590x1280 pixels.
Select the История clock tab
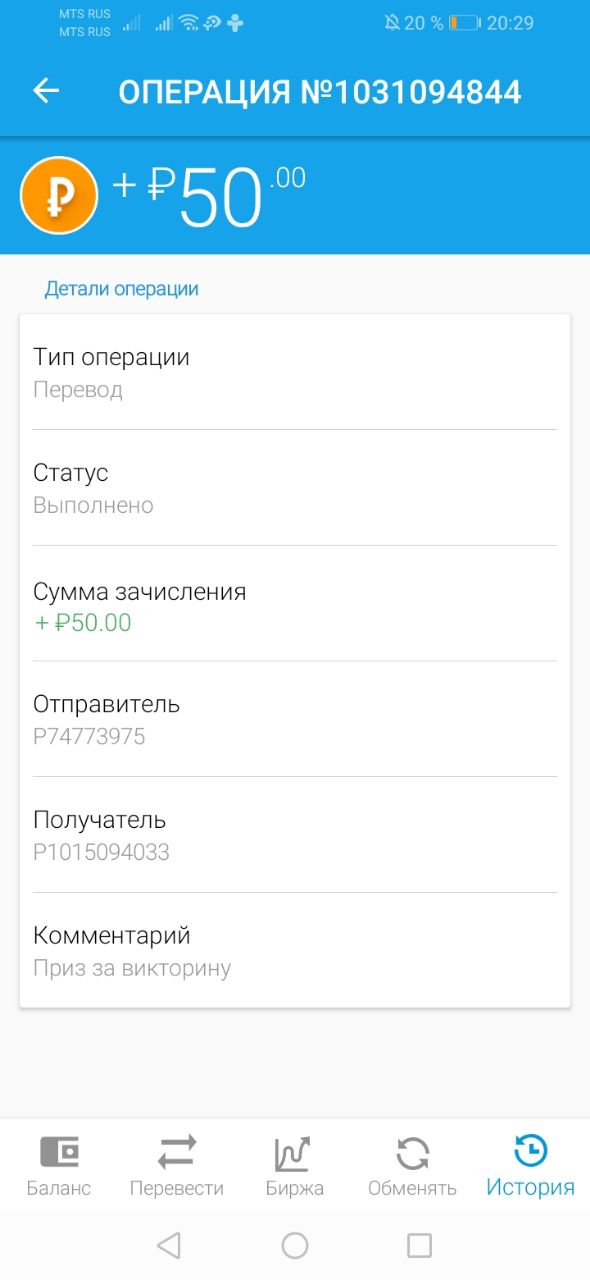[x=530, y=1166]
